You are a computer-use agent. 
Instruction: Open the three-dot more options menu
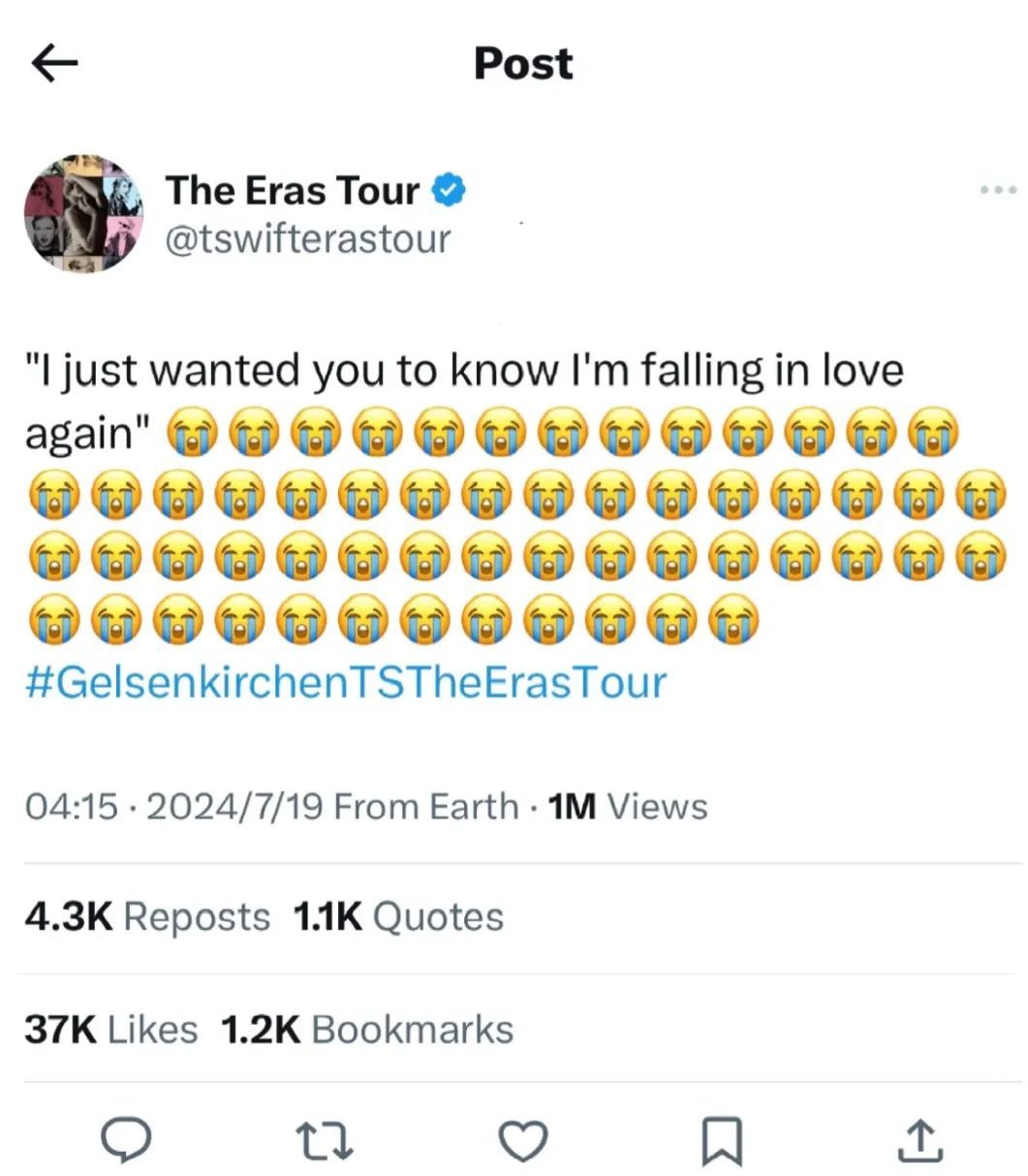(997, 190)
